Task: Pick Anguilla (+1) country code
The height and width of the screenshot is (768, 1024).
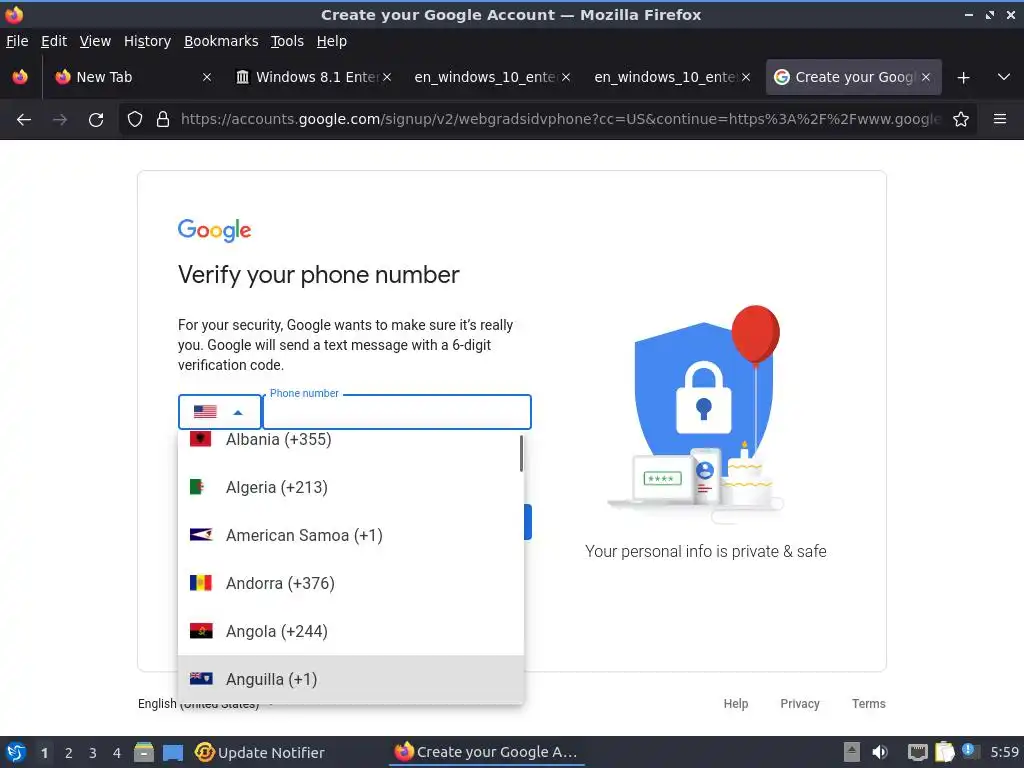Action: pos(351,679)
